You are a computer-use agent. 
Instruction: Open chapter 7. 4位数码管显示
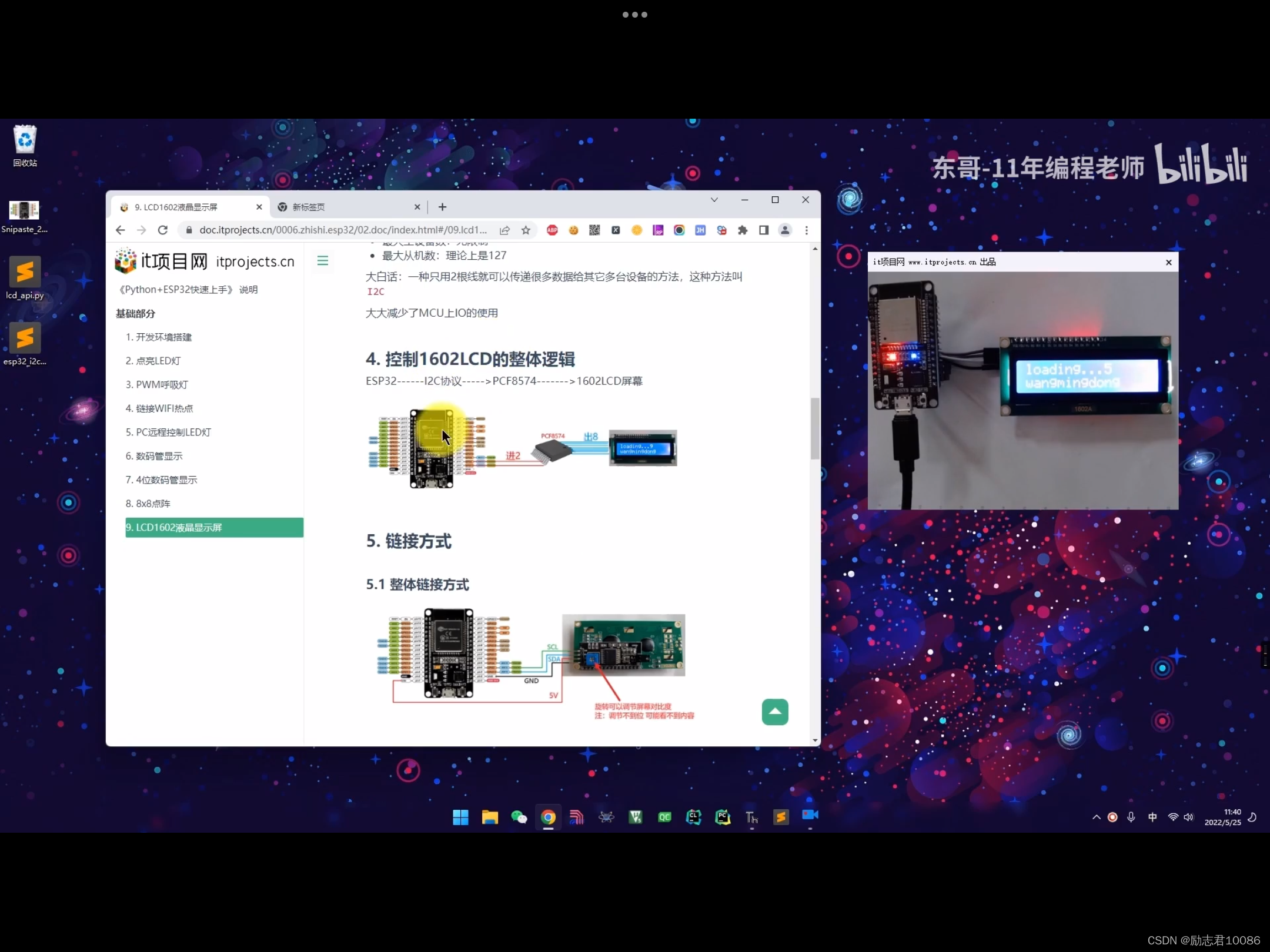tap(161, 480)
